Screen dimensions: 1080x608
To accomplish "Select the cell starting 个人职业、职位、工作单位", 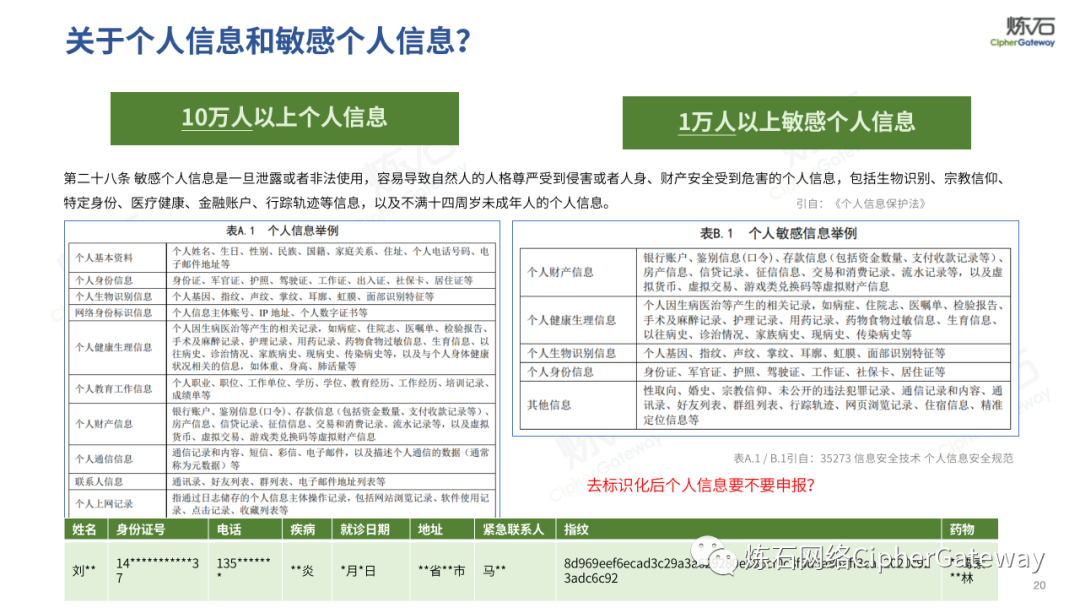I will pos(331,389).
